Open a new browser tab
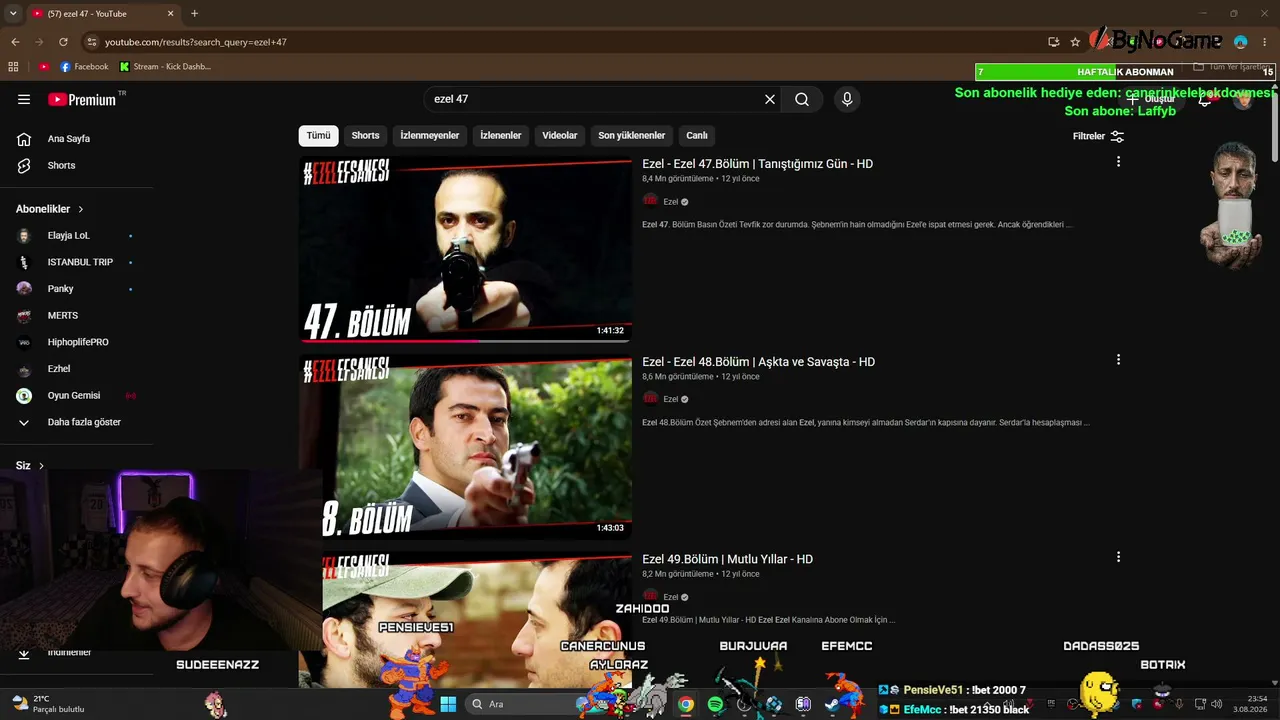This screenshot has height=720, width=1280. click(194, 14)
